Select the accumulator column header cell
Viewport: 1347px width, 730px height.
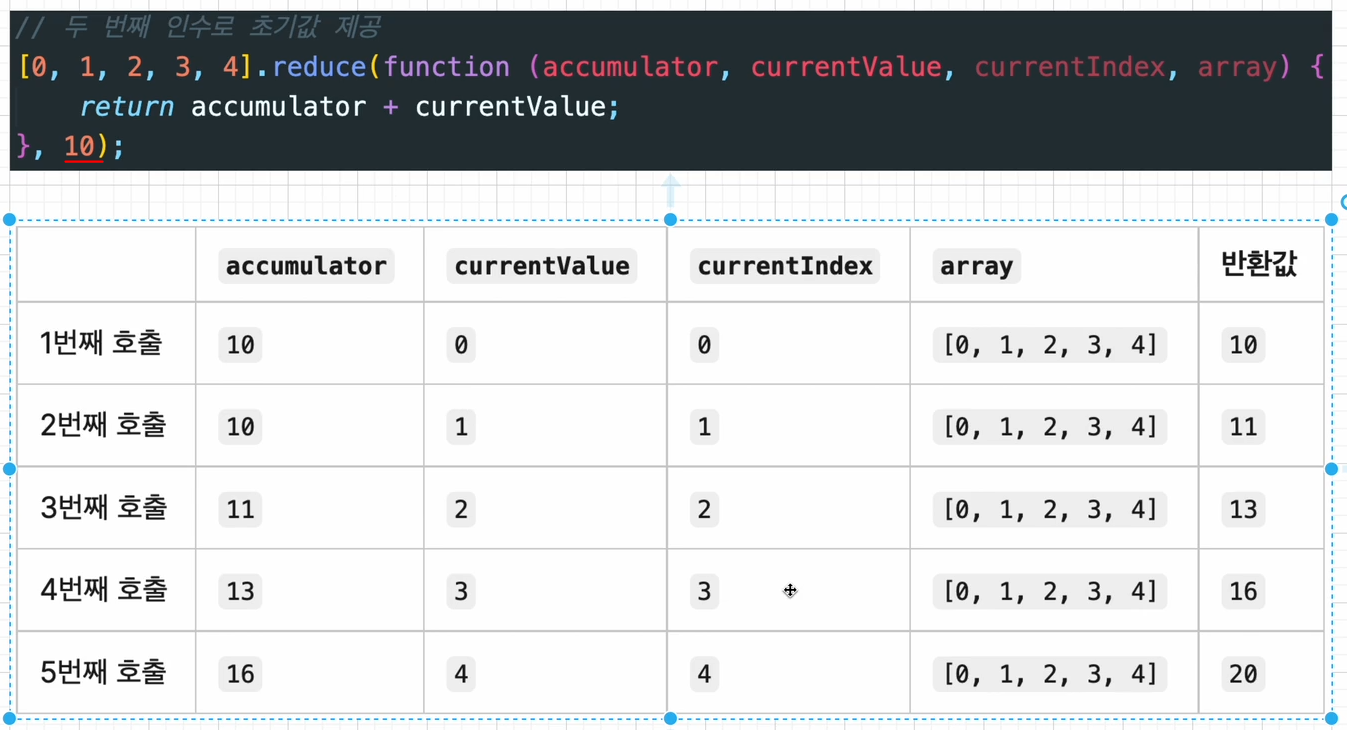coord(306,265)
